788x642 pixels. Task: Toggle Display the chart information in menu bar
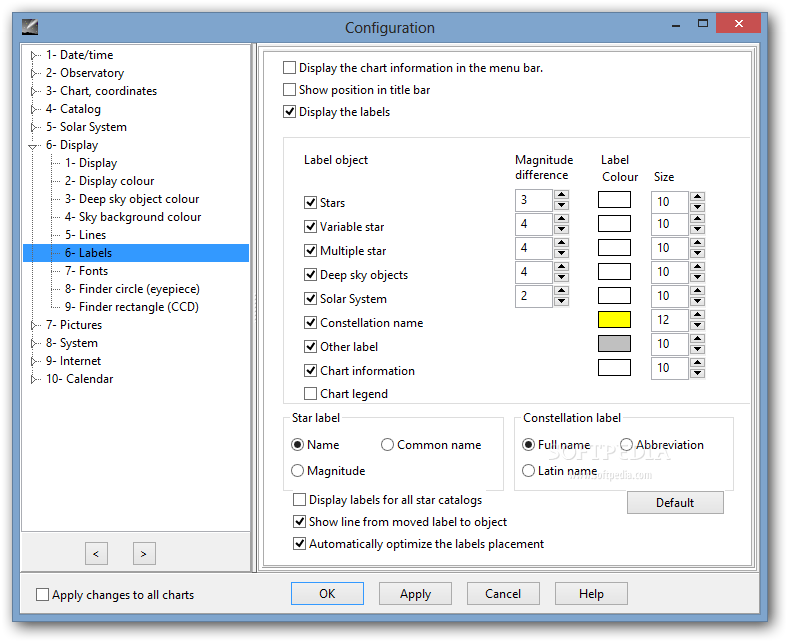(289, 67)
